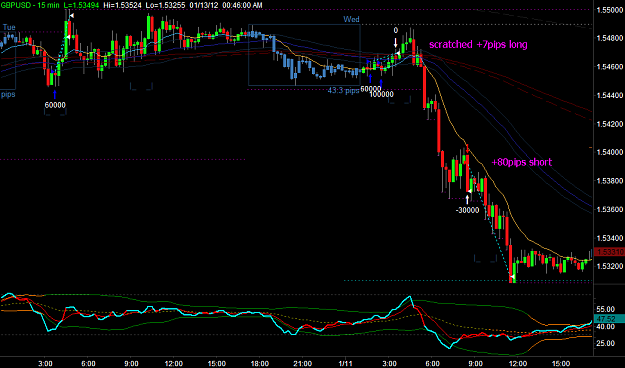Click the 00:46:00 AM timestamp
This screenshot has width=625, height=368.
click(242, 5)
